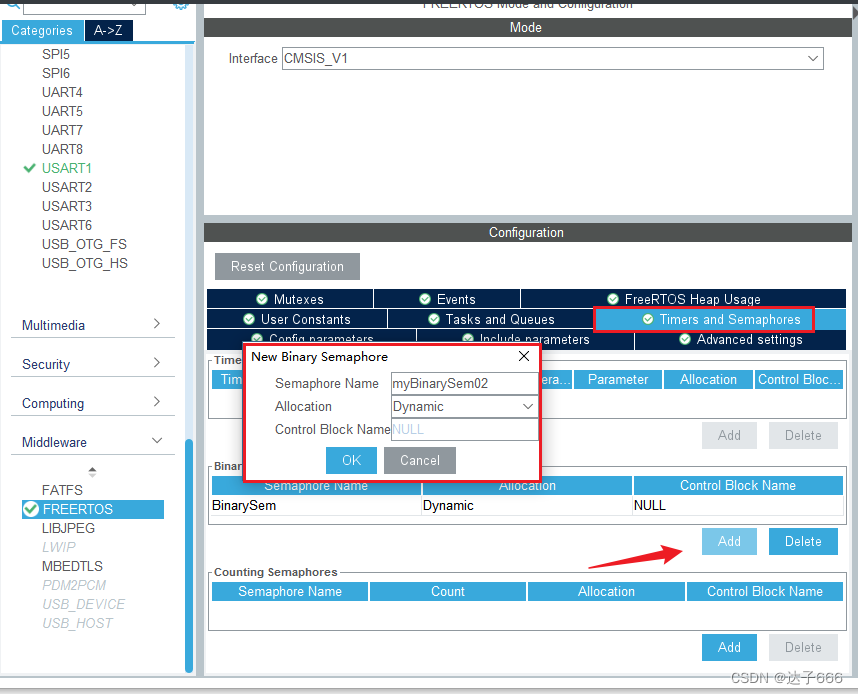Open the Events tab

(x=447, y=299)
